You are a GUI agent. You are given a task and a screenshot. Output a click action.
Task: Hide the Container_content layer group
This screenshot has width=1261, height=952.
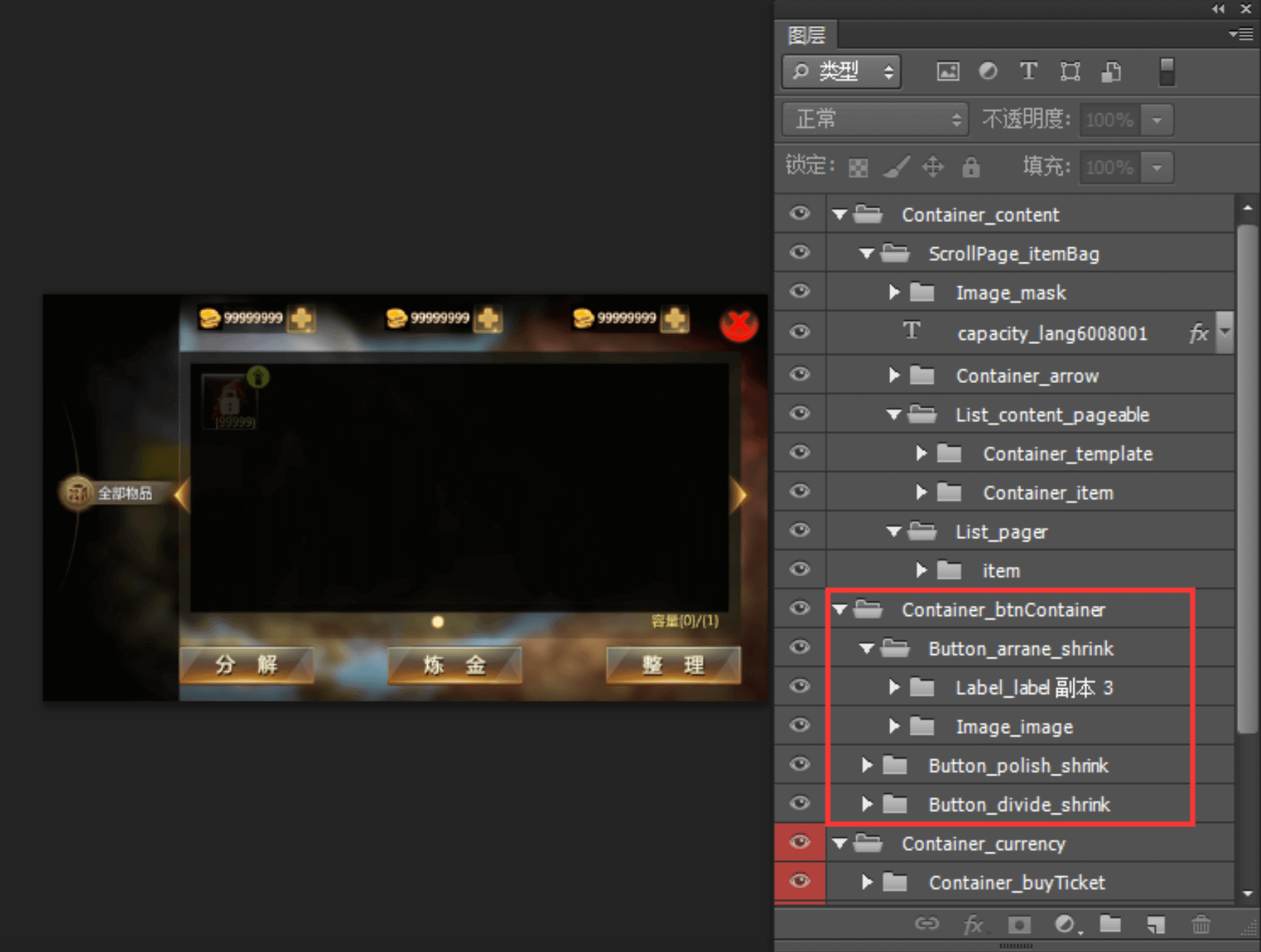click(x=799, y=214)
